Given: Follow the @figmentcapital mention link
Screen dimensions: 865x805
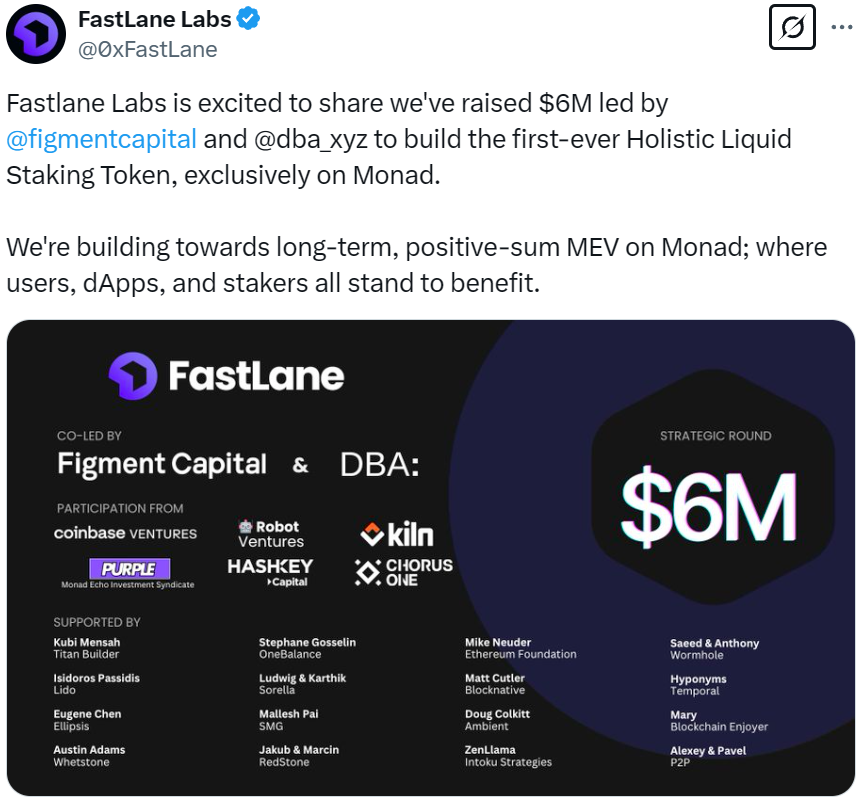Looking at the screenshot, I should [x=101, y=138].
